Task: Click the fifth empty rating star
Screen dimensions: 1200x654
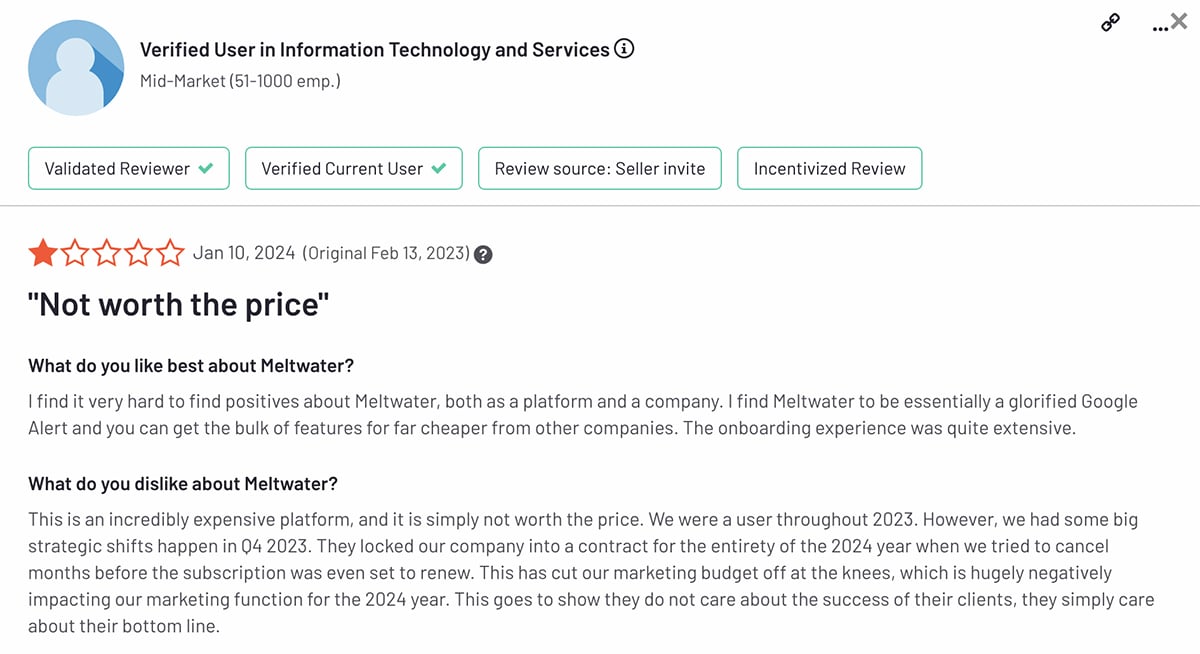Action: [170, 253]
